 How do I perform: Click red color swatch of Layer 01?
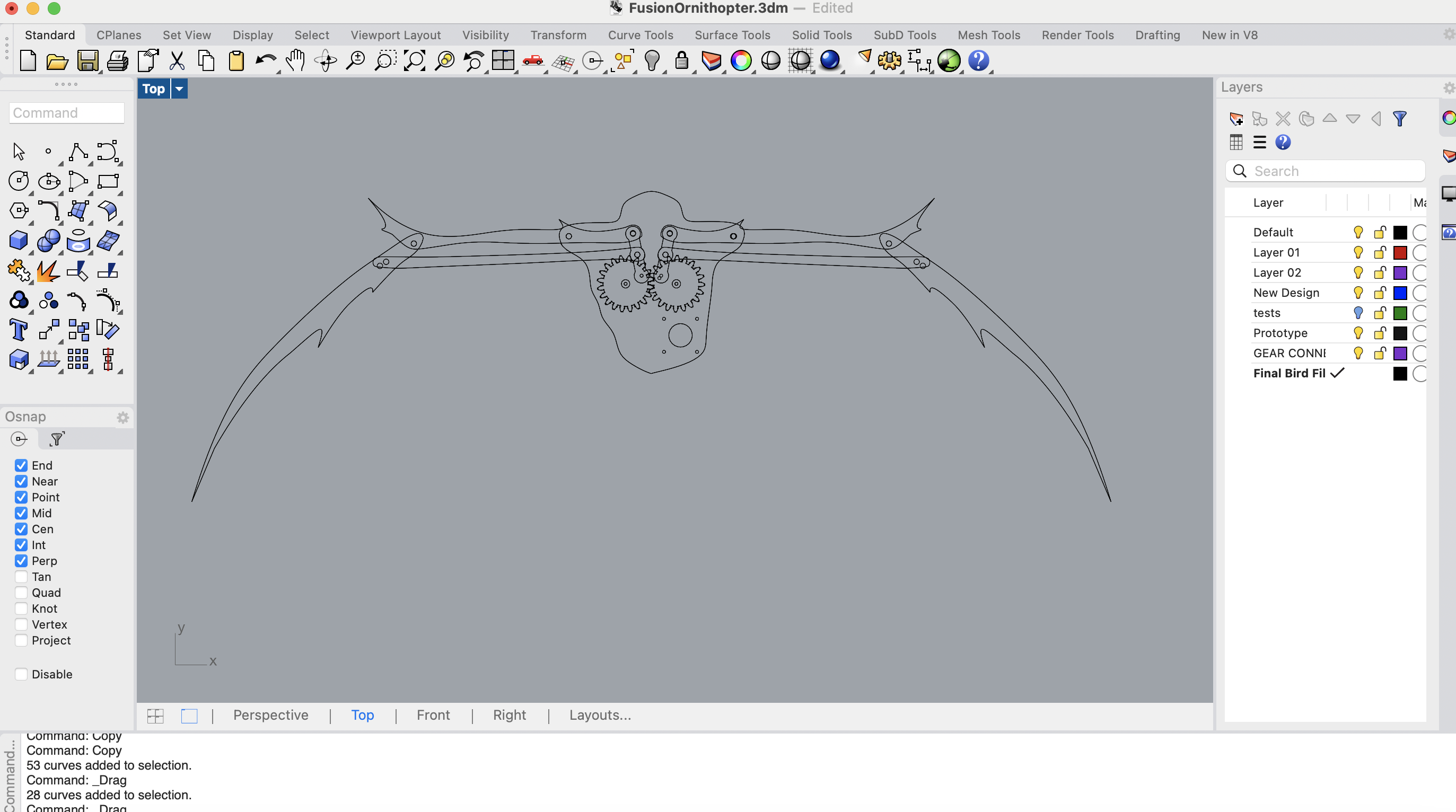(x=1399, y=253)
